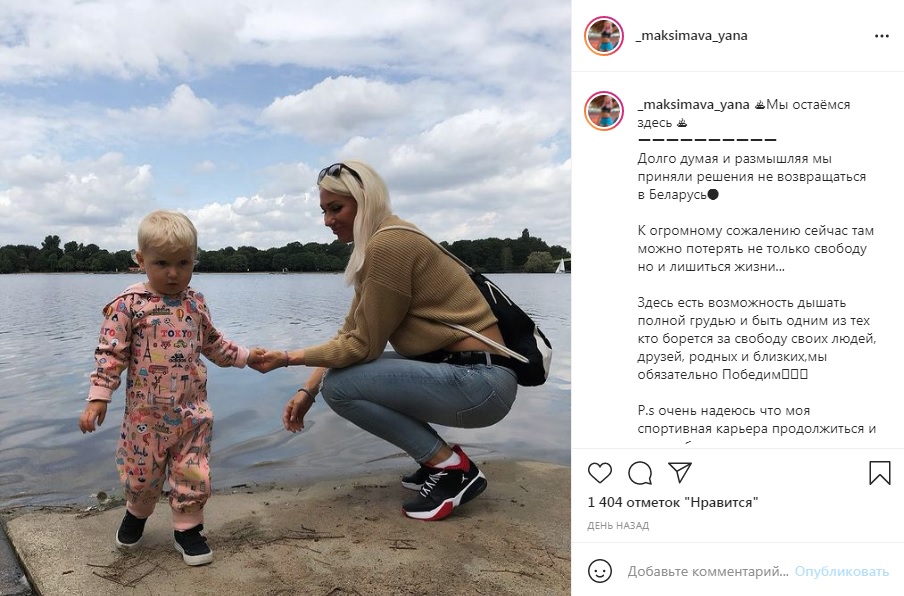Open the three-dot more options menu
Screen dimensions: 904x596
click(882, 36)
